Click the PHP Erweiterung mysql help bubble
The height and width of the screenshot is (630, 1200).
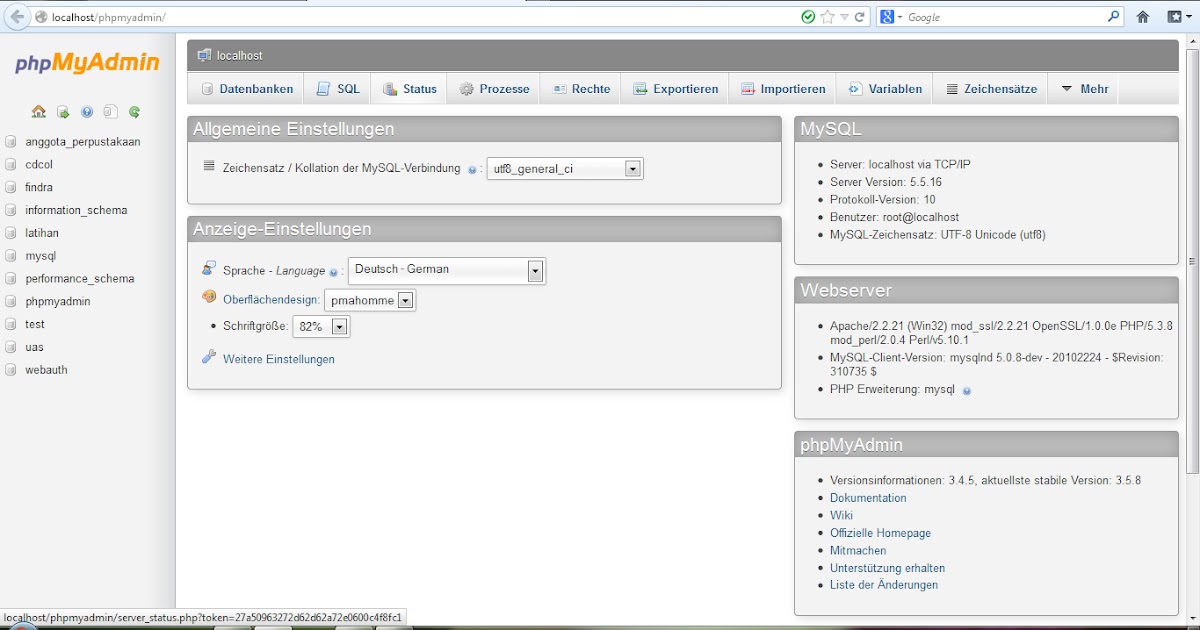966,390
